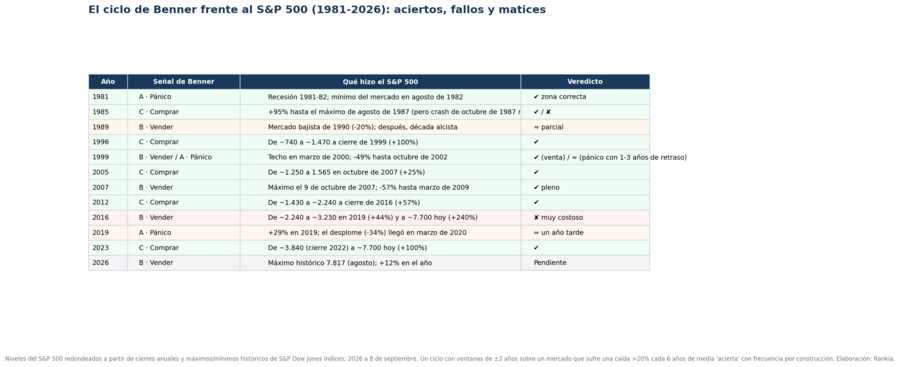Select the 'Veredicto' column header
This screenshot has height=367, width=900.
[585, 82]
